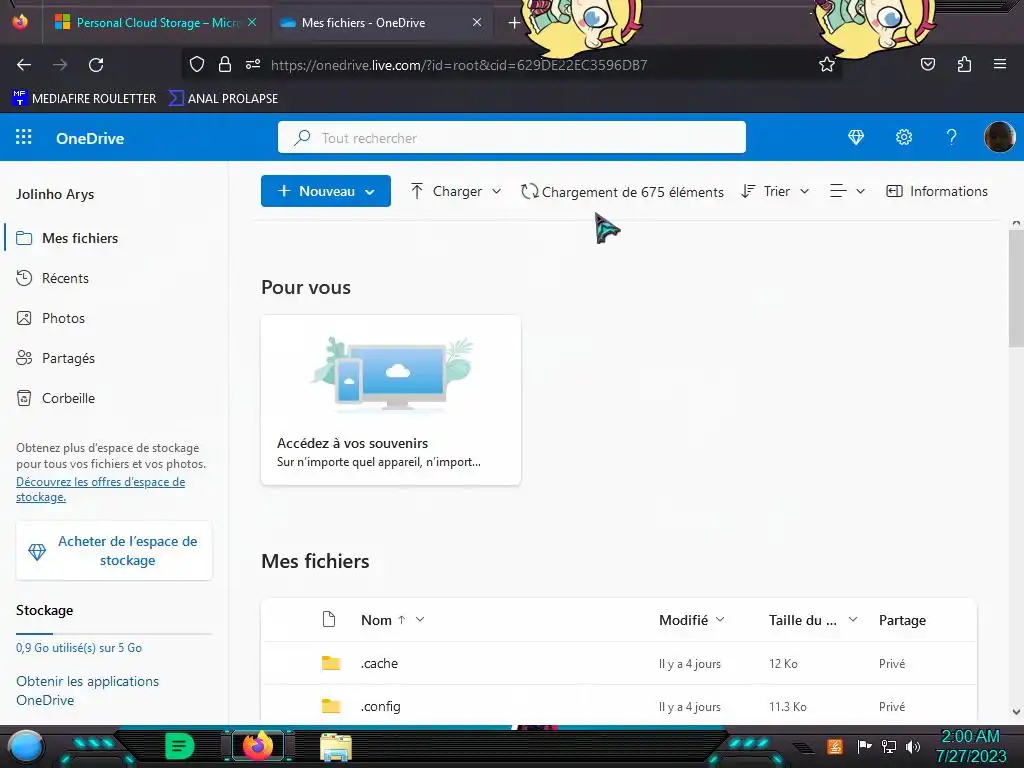Open the help question mark
This screenshot has height=768, width=1024.
pos(952,137)
